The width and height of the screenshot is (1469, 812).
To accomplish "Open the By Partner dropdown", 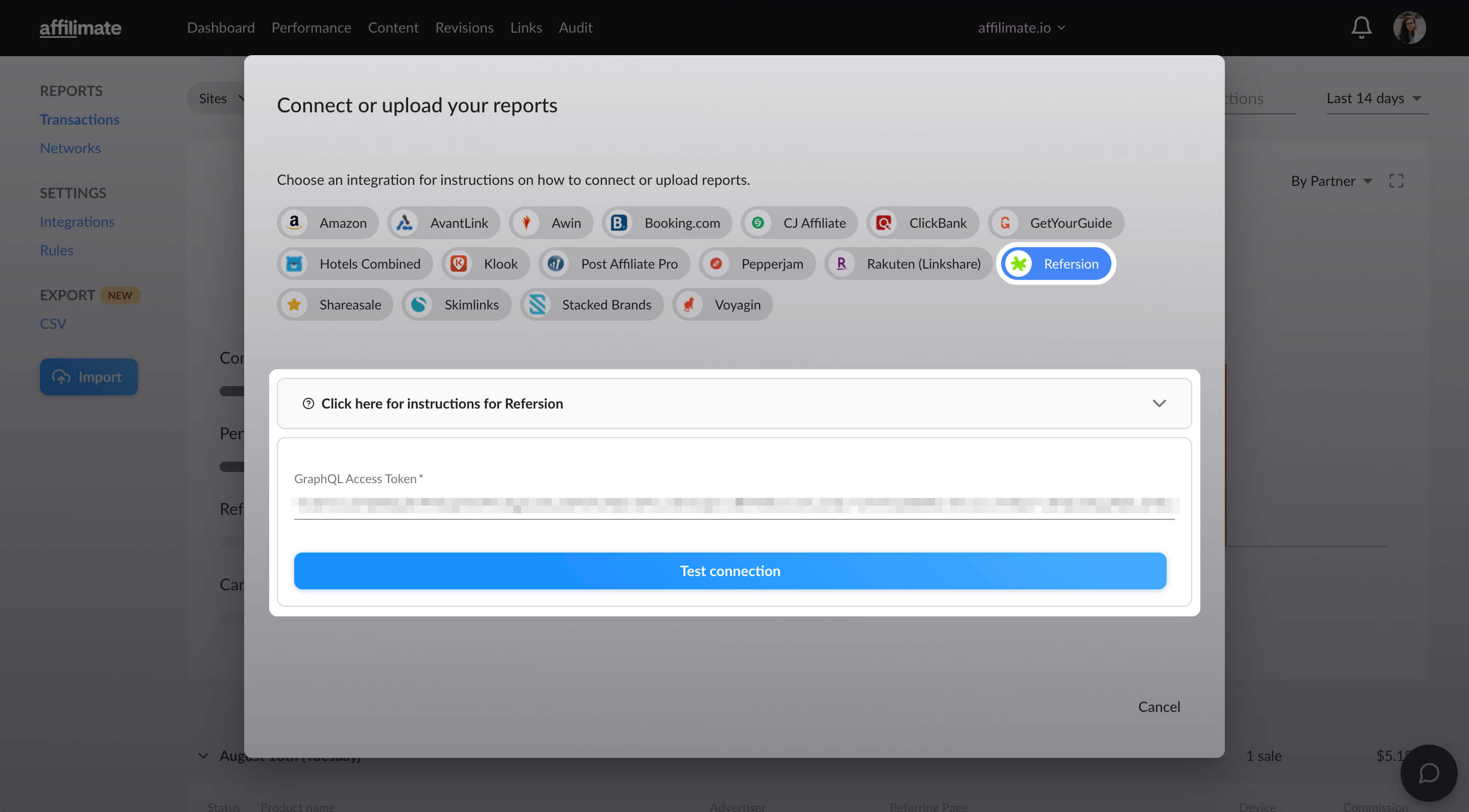I will (x=1331, y=181).
